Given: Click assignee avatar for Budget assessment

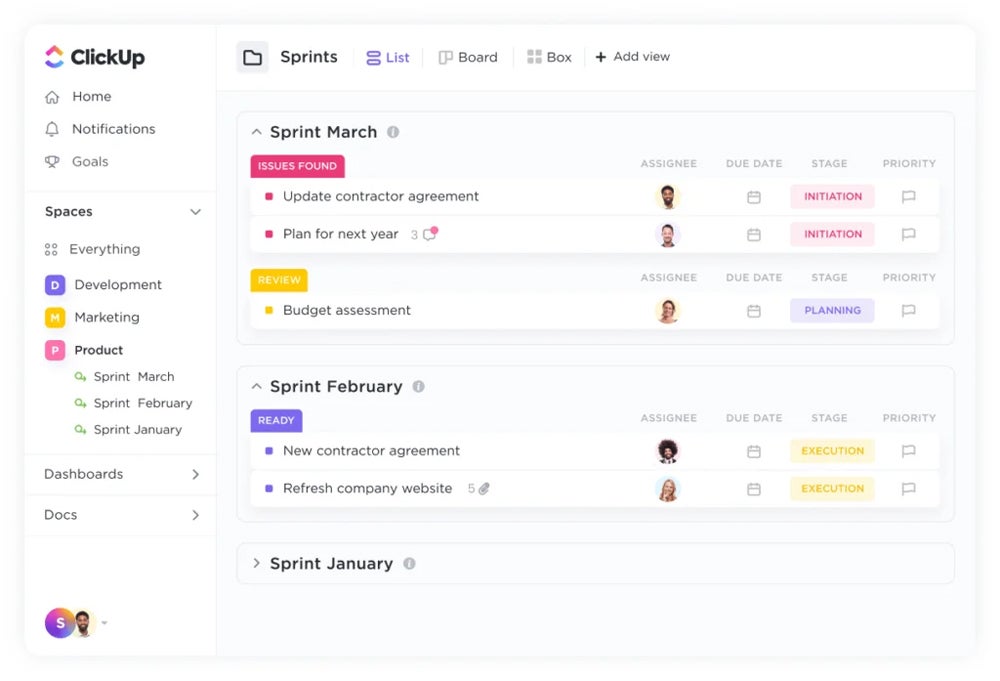Looking at the screenshot, I should (x=668, y=311).
